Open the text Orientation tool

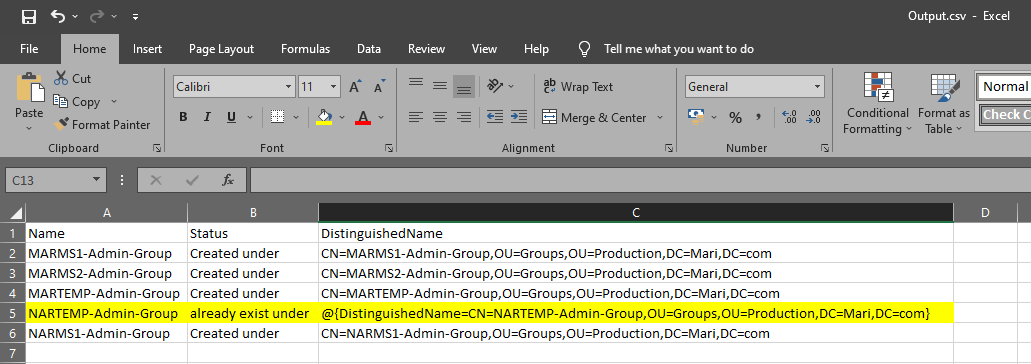point(495,86)
